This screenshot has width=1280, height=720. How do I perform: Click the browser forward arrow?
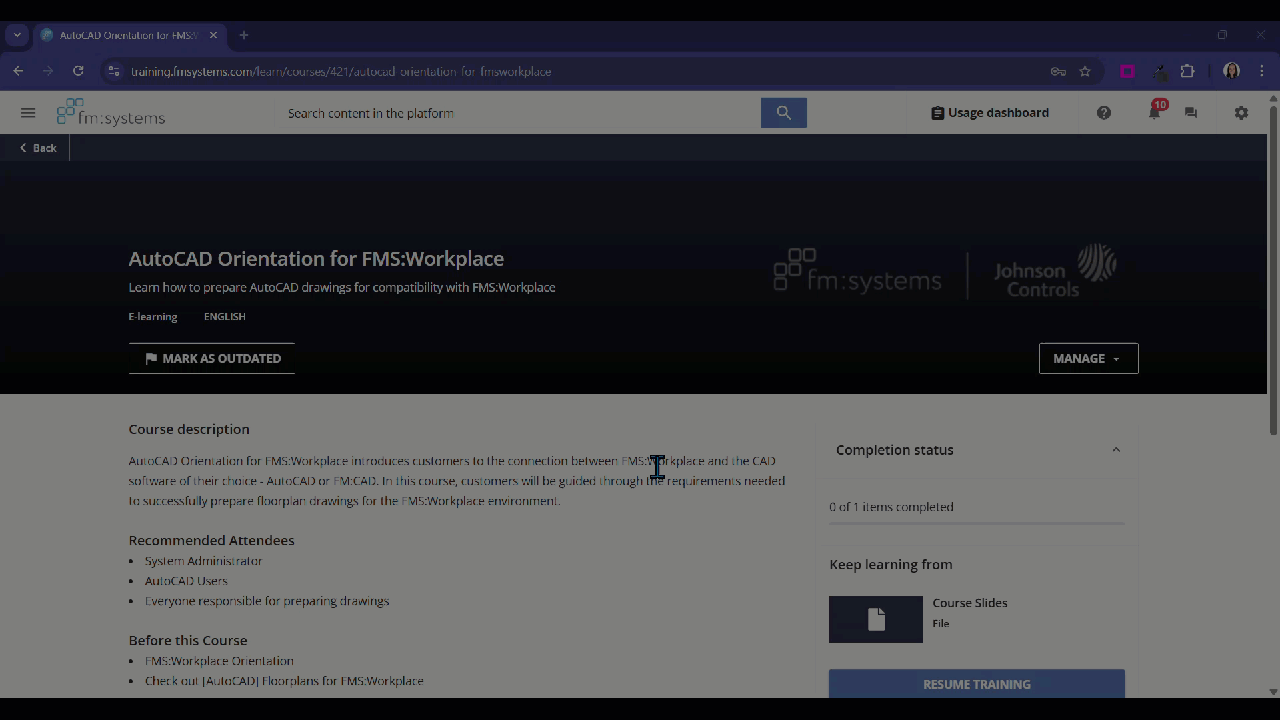pos(48,71)
